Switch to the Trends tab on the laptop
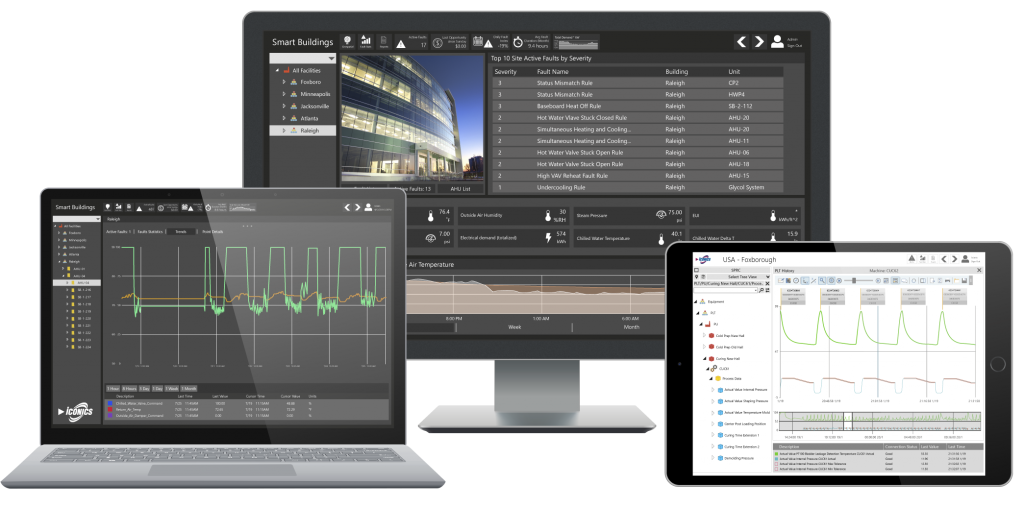The width and height of the screenshot is (1024, 506). pyautogui.click(x=181, y=231)
